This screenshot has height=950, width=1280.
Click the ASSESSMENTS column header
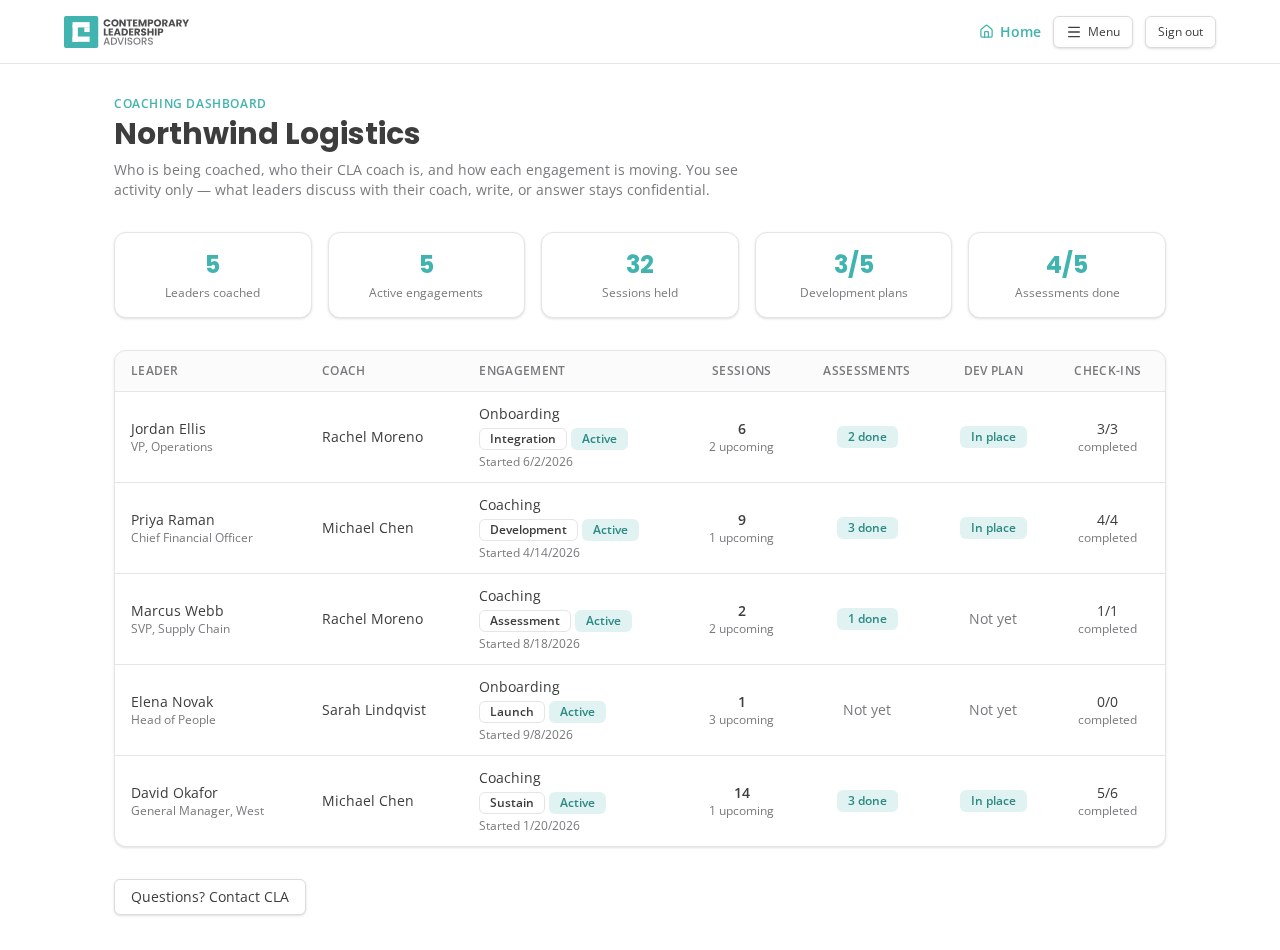pyautogui.click(x=866, y=371)
